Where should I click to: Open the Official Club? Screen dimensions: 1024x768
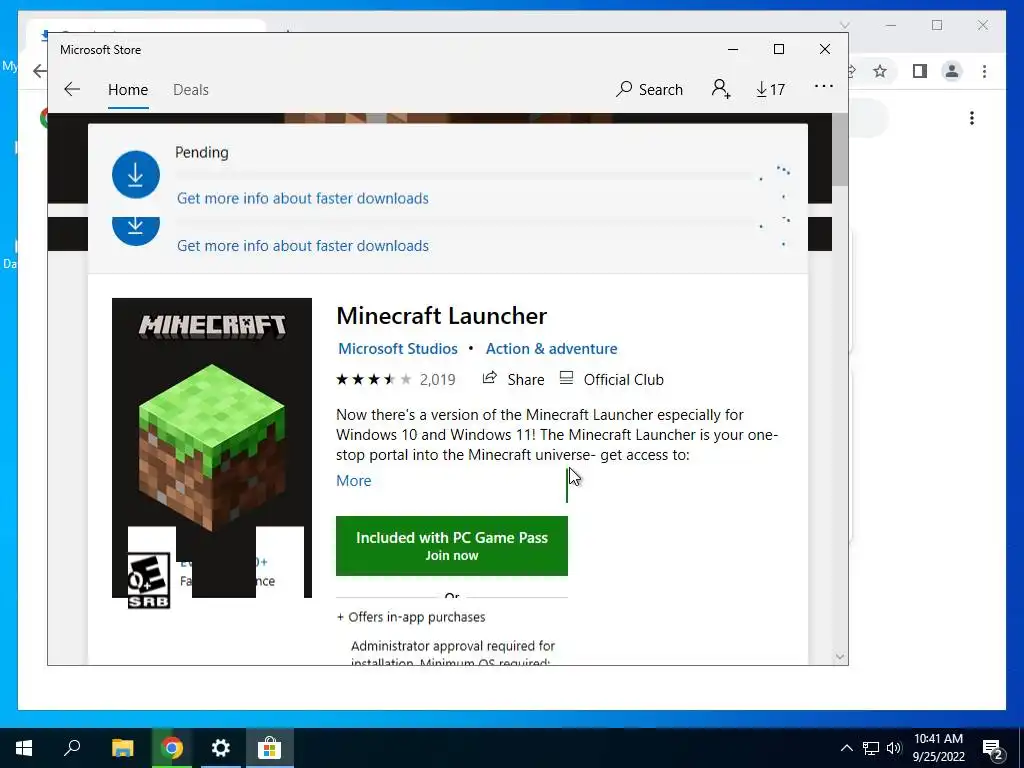click(x=611, y=379)
